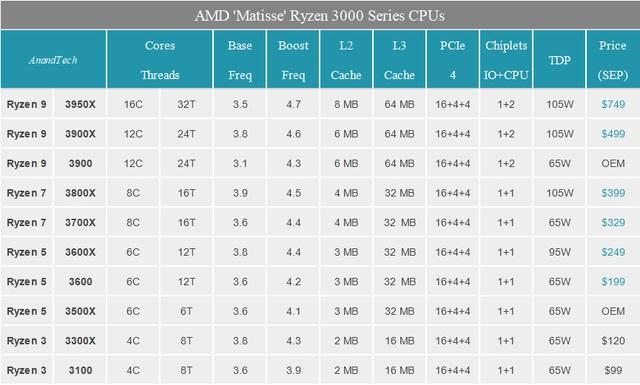Viewport: 640px width, 385px height.
Task: Click the $749 price link for 3950X
Action: tap(613, 104)
